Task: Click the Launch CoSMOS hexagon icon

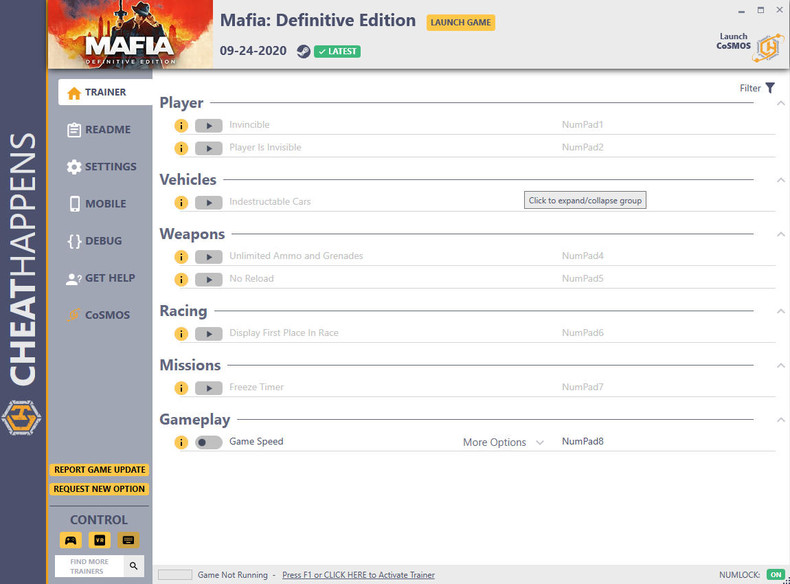Action: [768, 48]
